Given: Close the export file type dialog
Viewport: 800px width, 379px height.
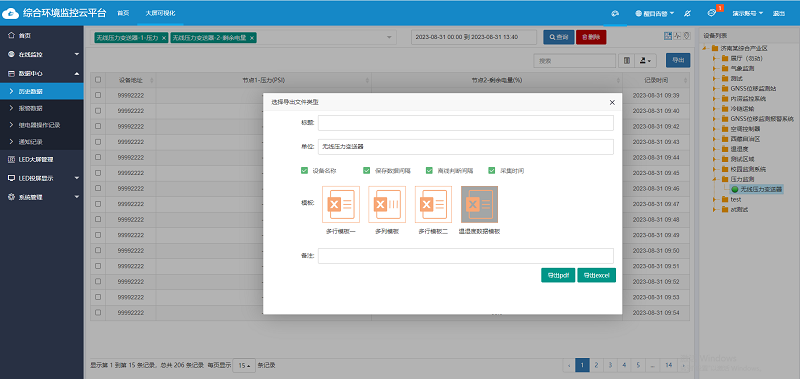Looking at the screenshot, I should click(x=612, y=103).
